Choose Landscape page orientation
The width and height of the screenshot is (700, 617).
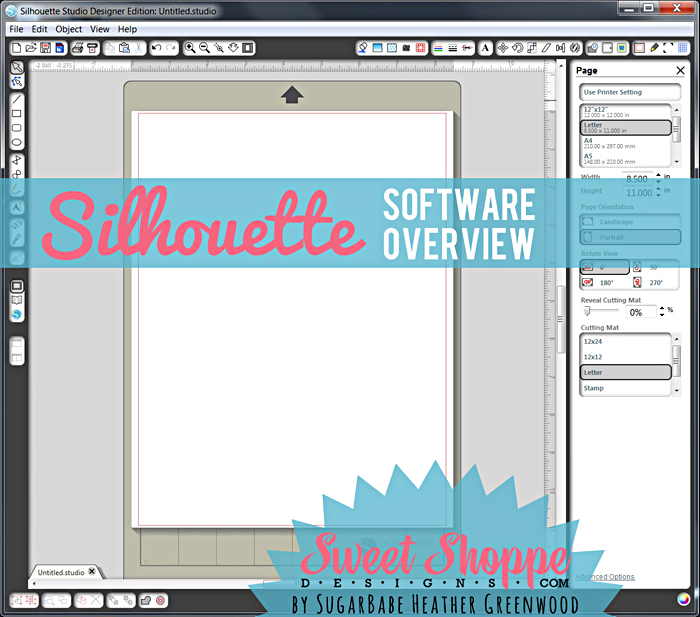(x=630, y=222)
